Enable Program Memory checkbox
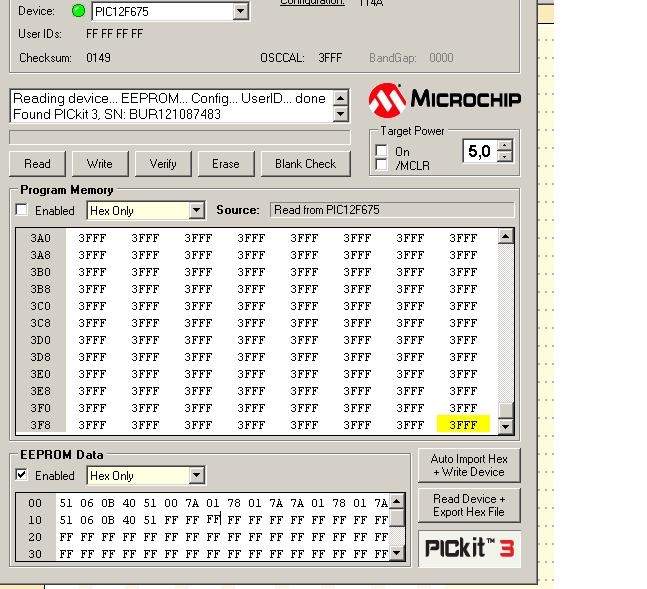 [21, 210]
